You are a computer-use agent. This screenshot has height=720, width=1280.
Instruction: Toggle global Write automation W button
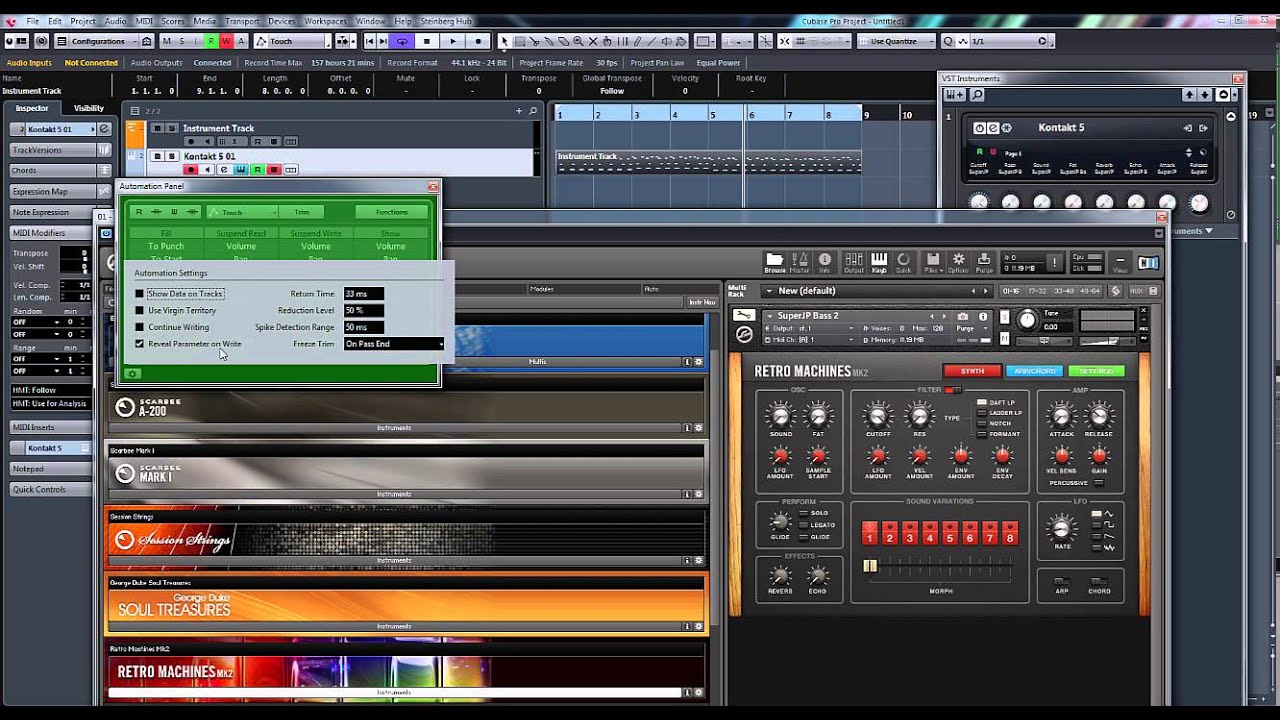[x=226, y=41]
